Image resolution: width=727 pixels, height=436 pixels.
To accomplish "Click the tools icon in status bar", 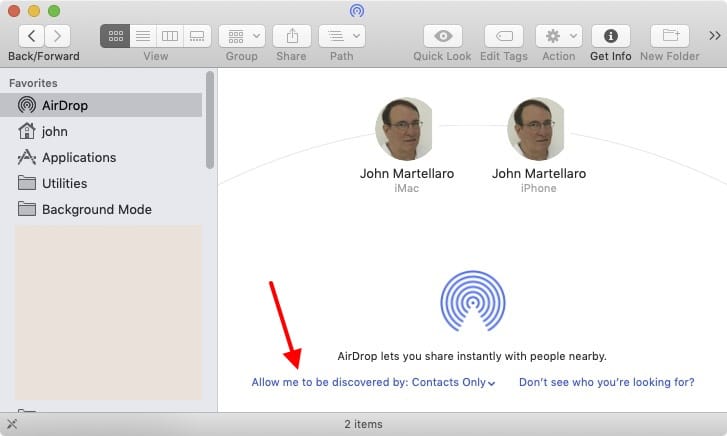I will (x=12, y=424).
